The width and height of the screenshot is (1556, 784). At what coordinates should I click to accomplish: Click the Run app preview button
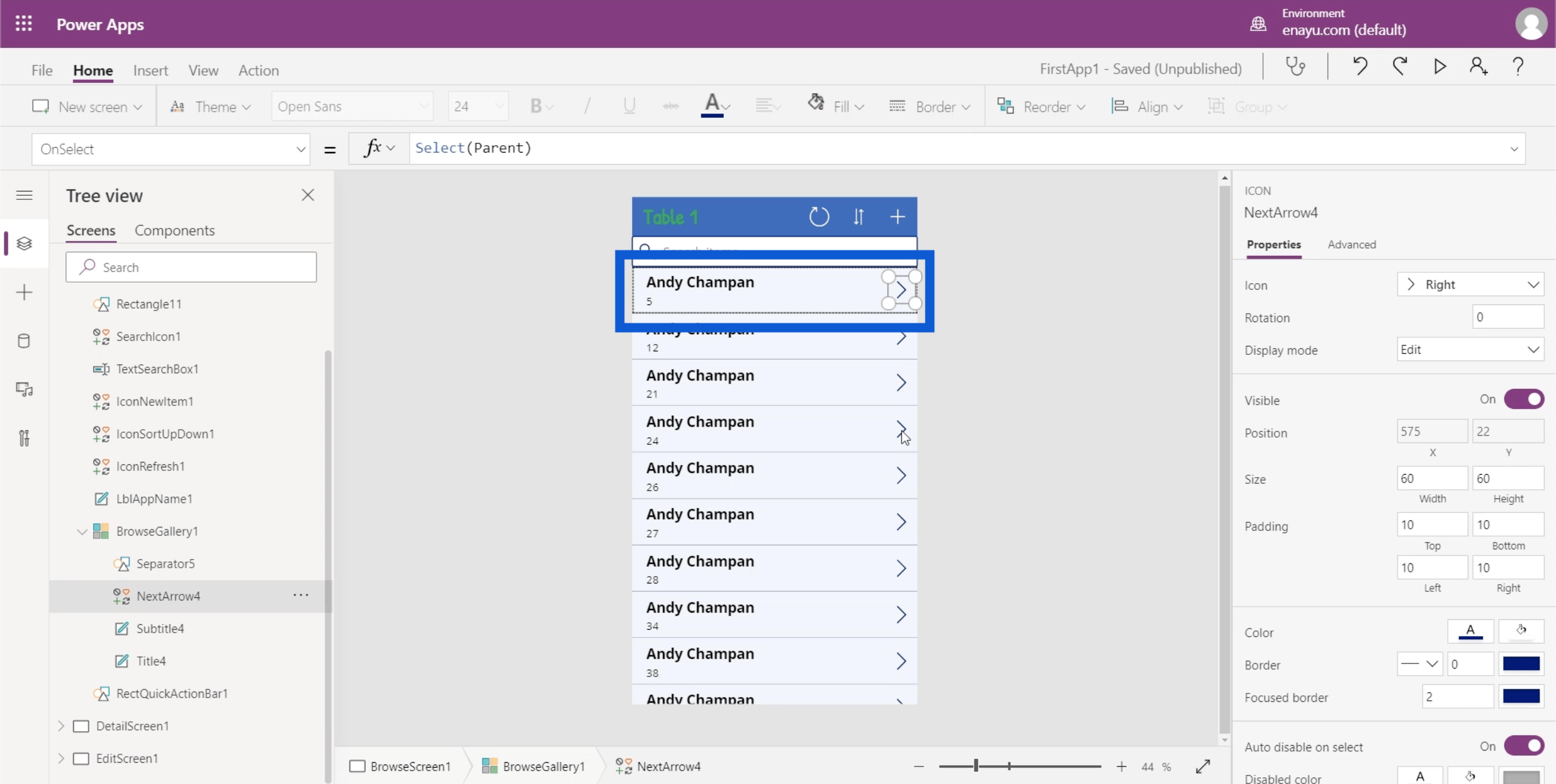[x=1441, y=67]
